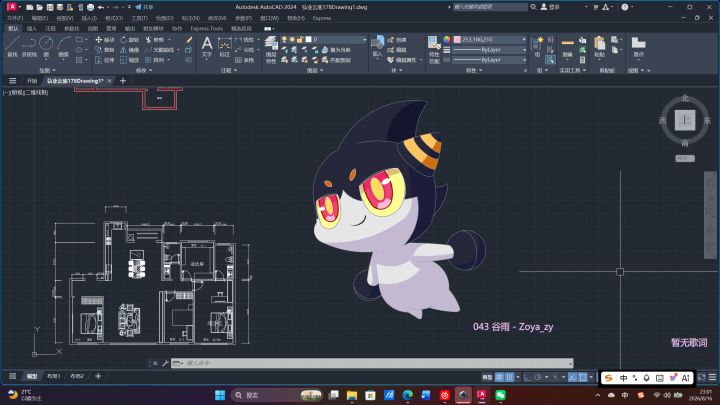Open the AutoCAD application menu button
This screenshot has height=405, width=720.
pyautogui.click(x=11, y=7)
